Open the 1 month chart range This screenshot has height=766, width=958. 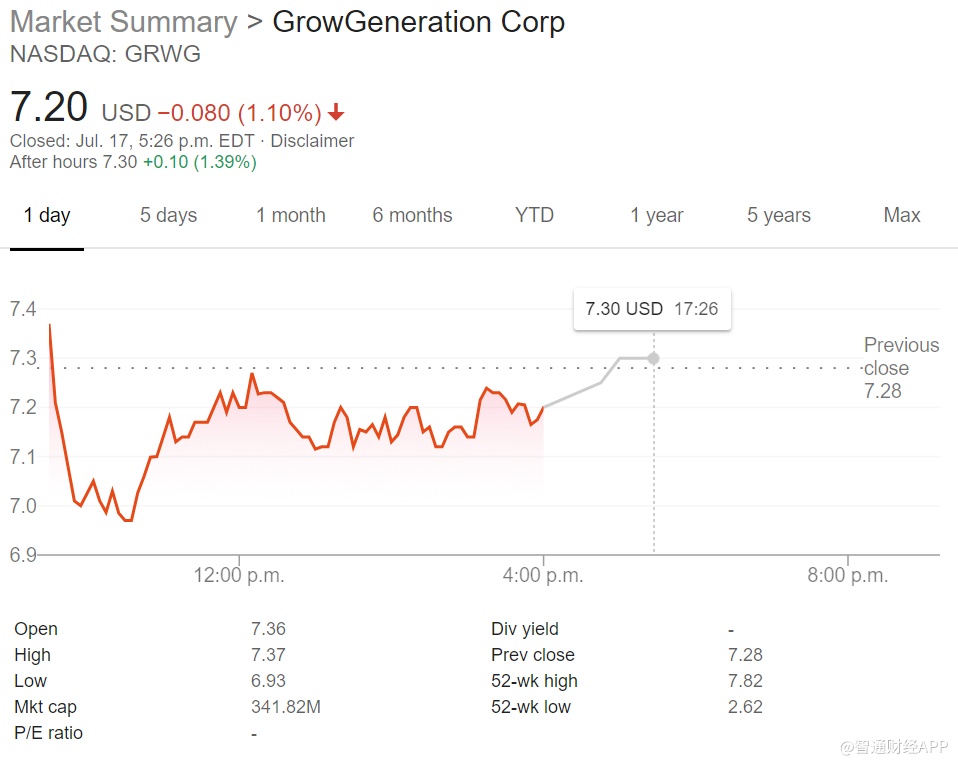coord(290,215)
